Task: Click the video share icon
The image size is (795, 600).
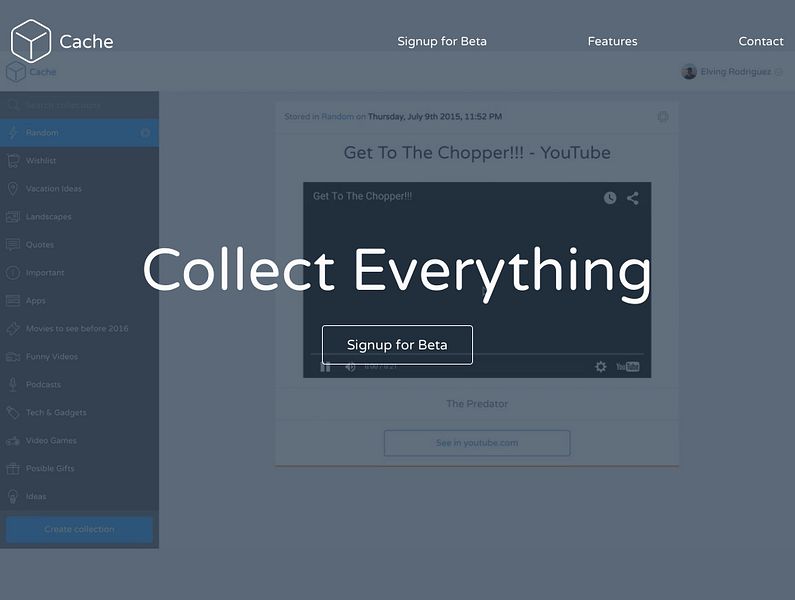Action: [x=633, y=198]
